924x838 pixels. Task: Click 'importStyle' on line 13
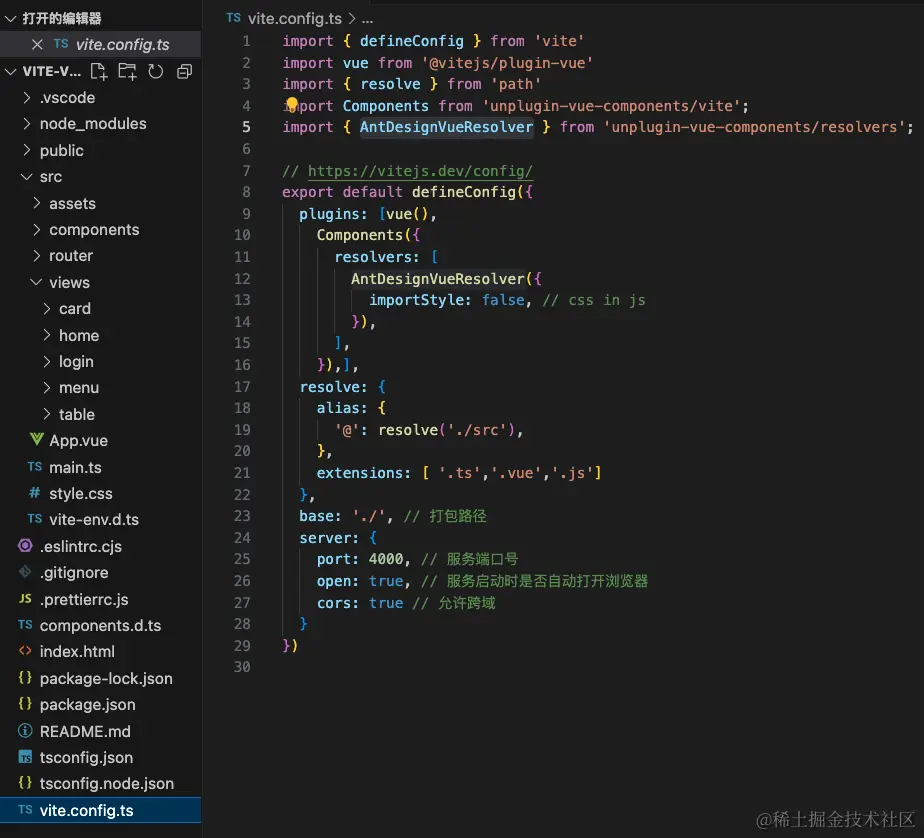417,300
